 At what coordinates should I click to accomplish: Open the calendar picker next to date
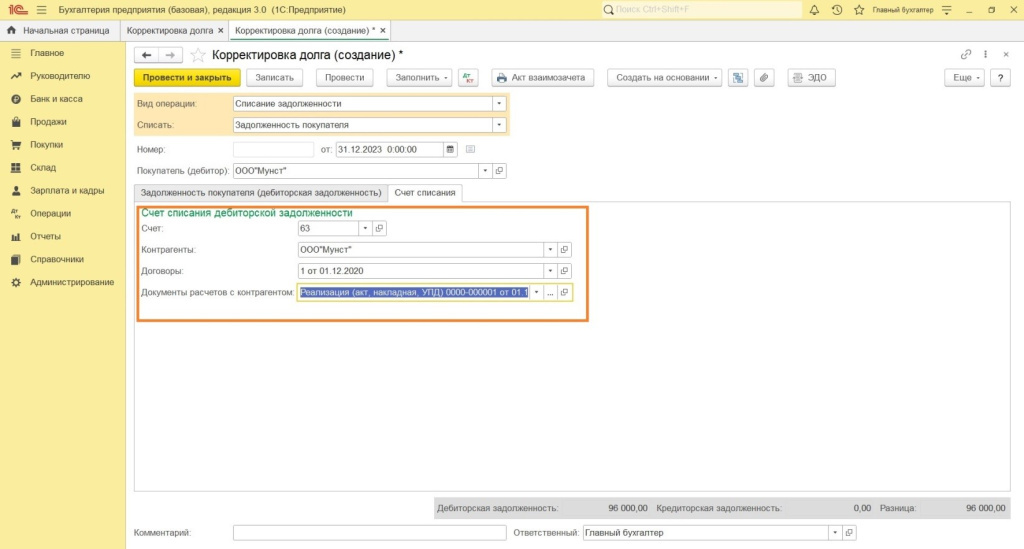[x=450, y=149]
